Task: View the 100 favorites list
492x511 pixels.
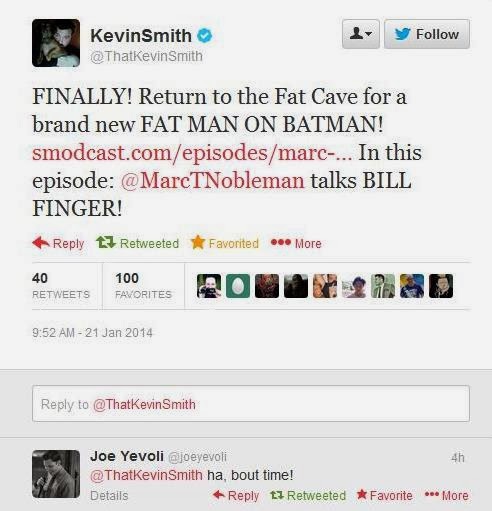Action: tap(143, 286)
